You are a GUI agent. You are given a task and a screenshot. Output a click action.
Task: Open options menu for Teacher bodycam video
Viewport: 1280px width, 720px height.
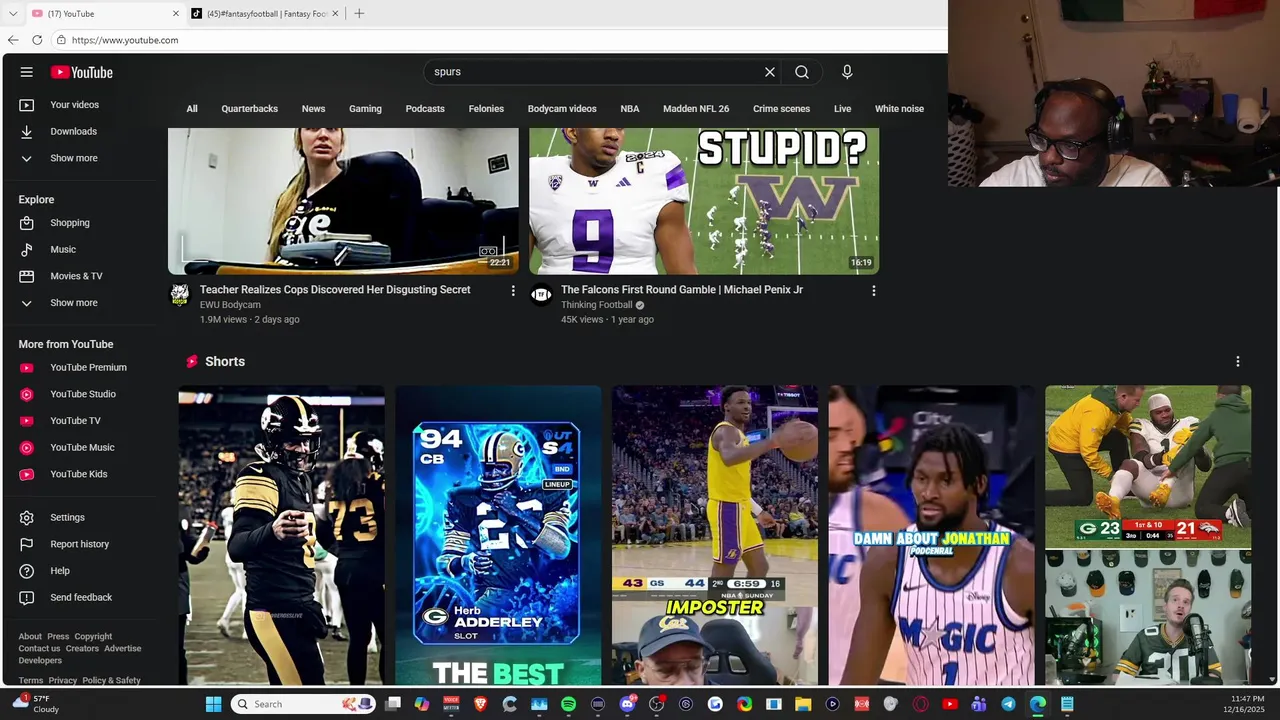tap(513, 291)
